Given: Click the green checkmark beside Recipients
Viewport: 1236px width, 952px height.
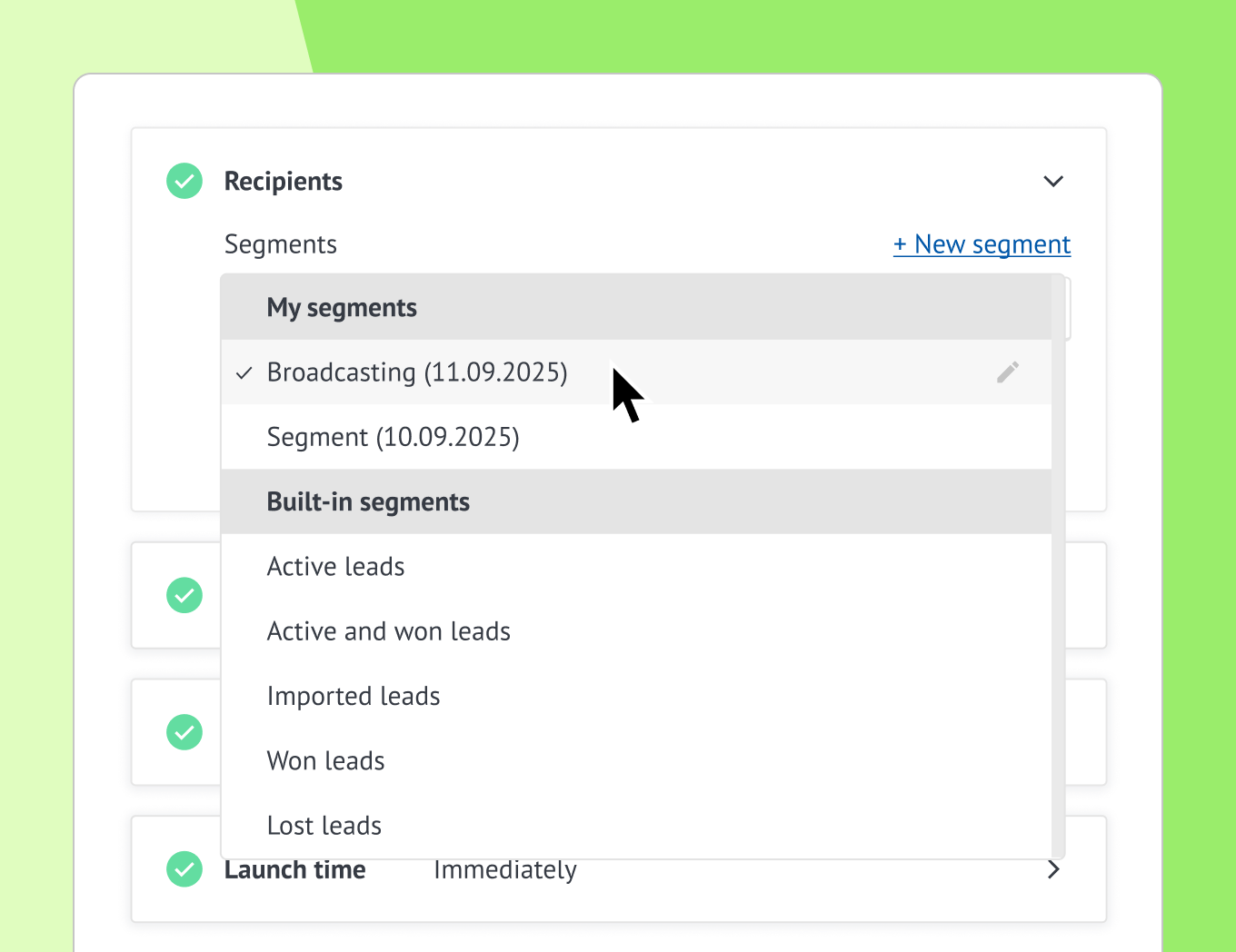Looking at the screenshot, I should tap(184, 181).
